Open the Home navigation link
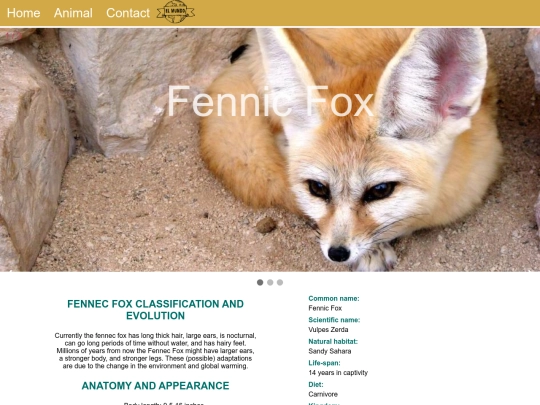Image resolution: width=540 pixels, height=405 pixels. [23, 13]
